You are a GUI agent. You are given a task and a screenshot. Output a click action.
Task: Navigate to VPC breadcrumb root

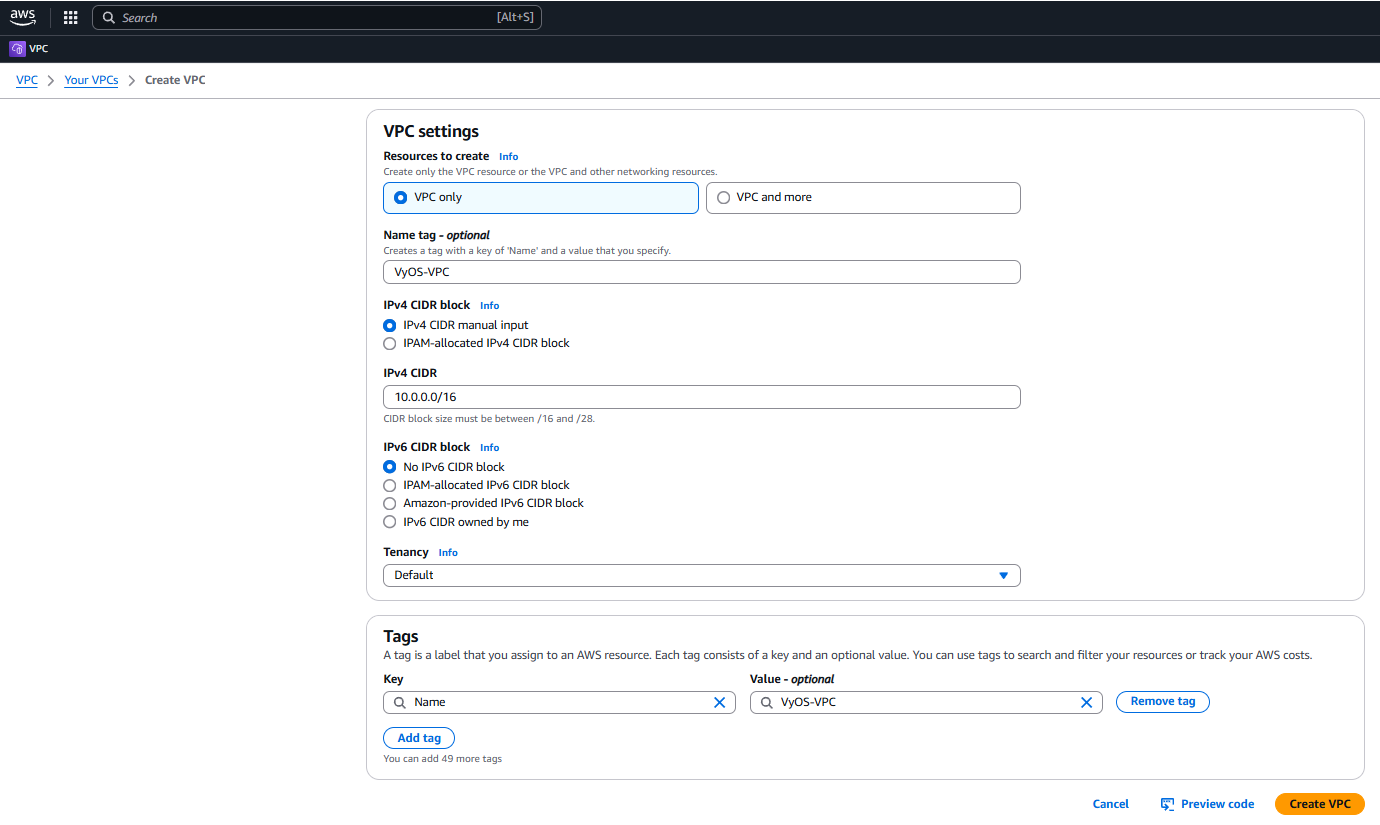point(27,80)
